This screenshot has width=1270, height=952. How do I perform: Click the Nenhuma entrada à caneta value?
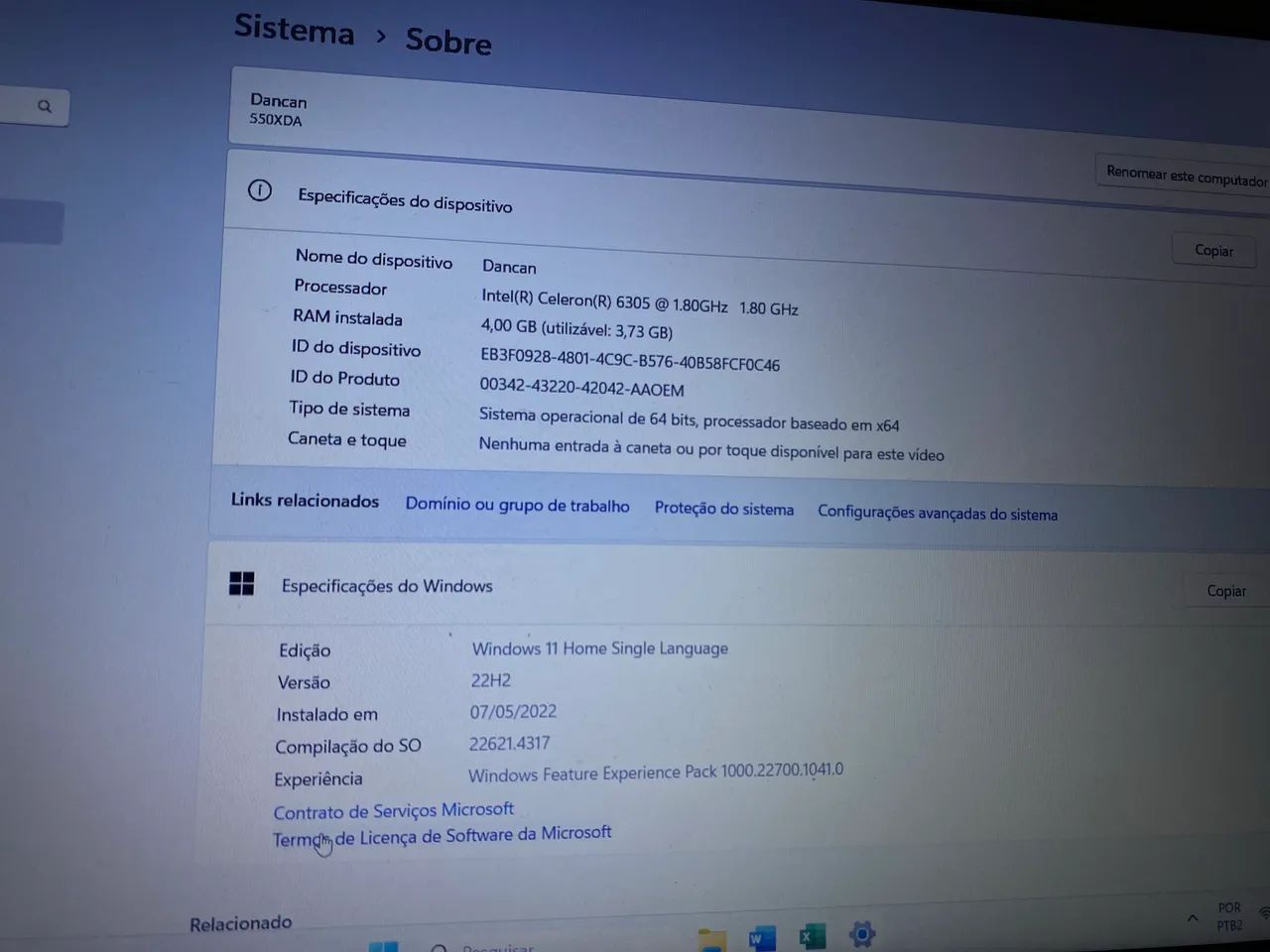click(710, 449)
